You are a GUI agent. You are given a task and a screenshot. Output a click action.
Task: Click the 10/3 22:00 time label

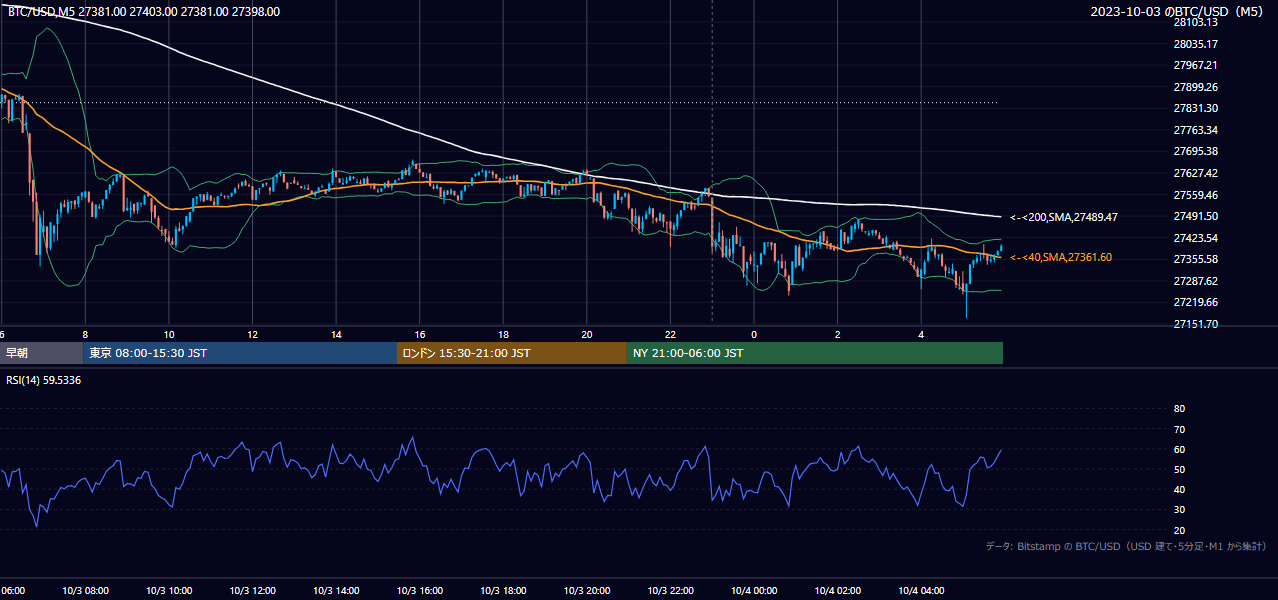(670, 591)
